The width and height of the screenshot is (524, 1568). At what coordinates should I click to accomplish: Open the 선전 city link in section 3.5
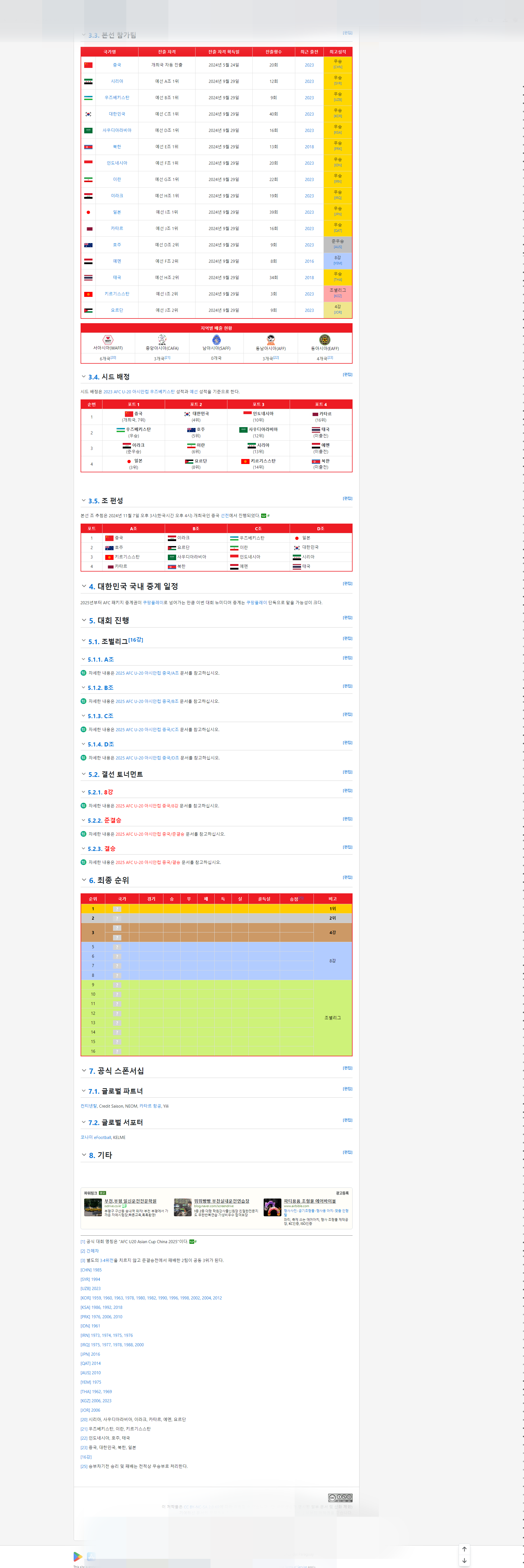pyautogui.click(x=225, y=516)
